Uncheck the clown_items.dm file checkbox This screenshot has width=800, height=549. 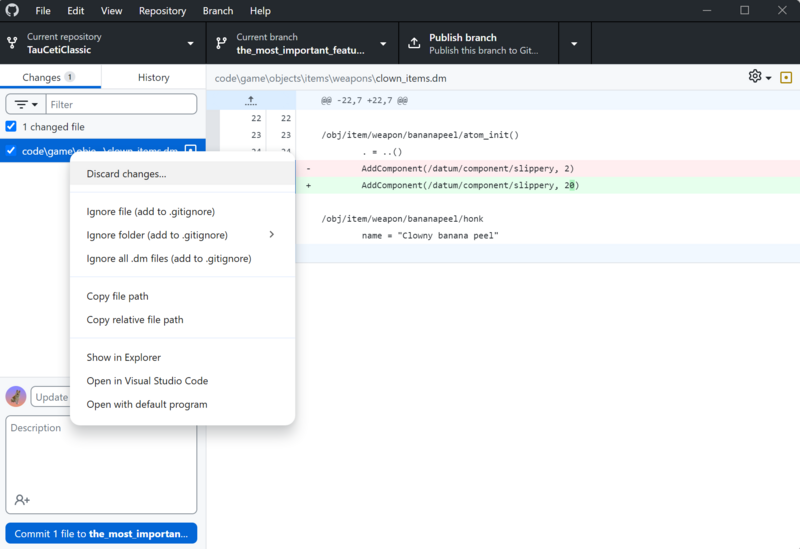pyautogui.click(x=11, y=151)
